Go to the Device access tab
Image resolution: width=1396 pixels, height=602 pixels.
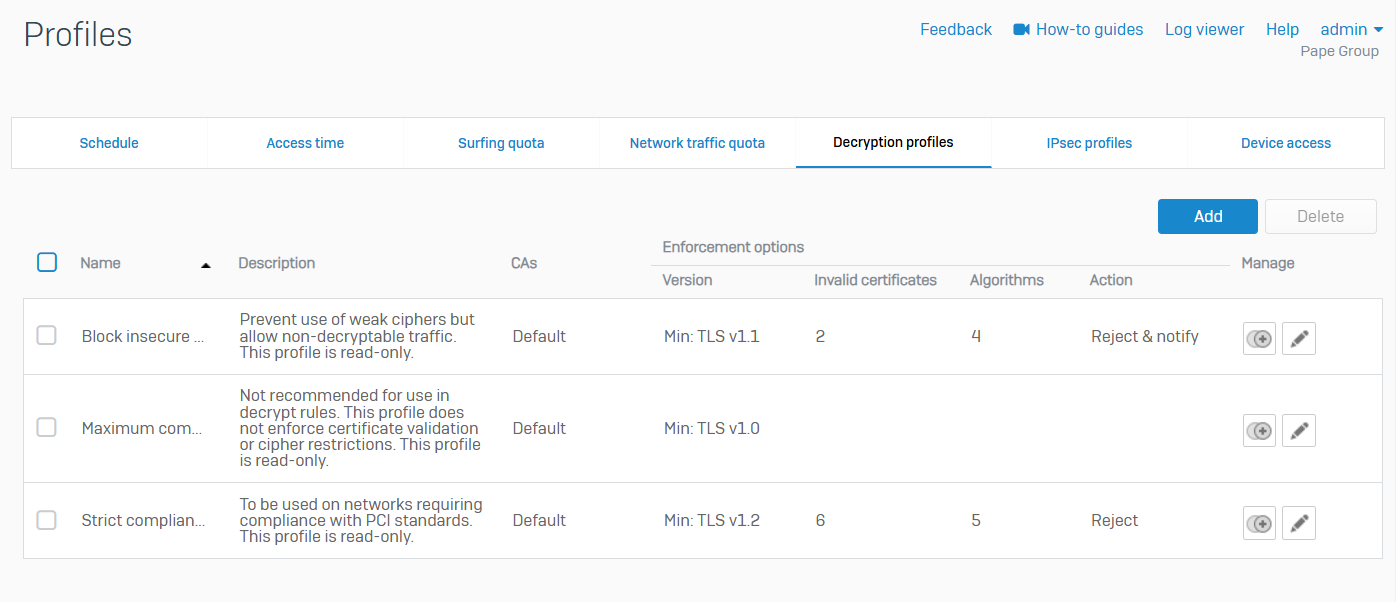click(1285, 143)
